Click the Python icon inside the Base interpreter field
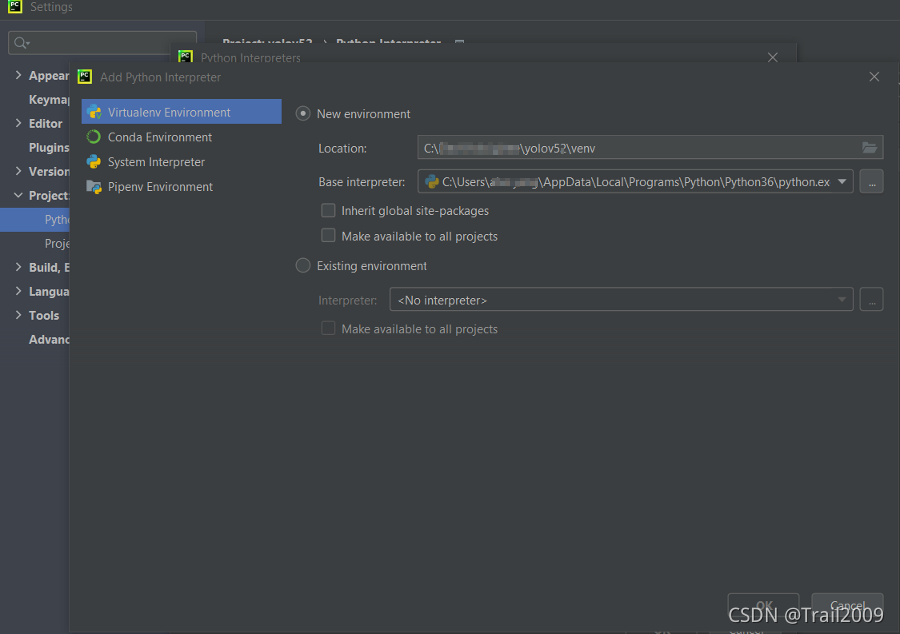 click(432, 182)
